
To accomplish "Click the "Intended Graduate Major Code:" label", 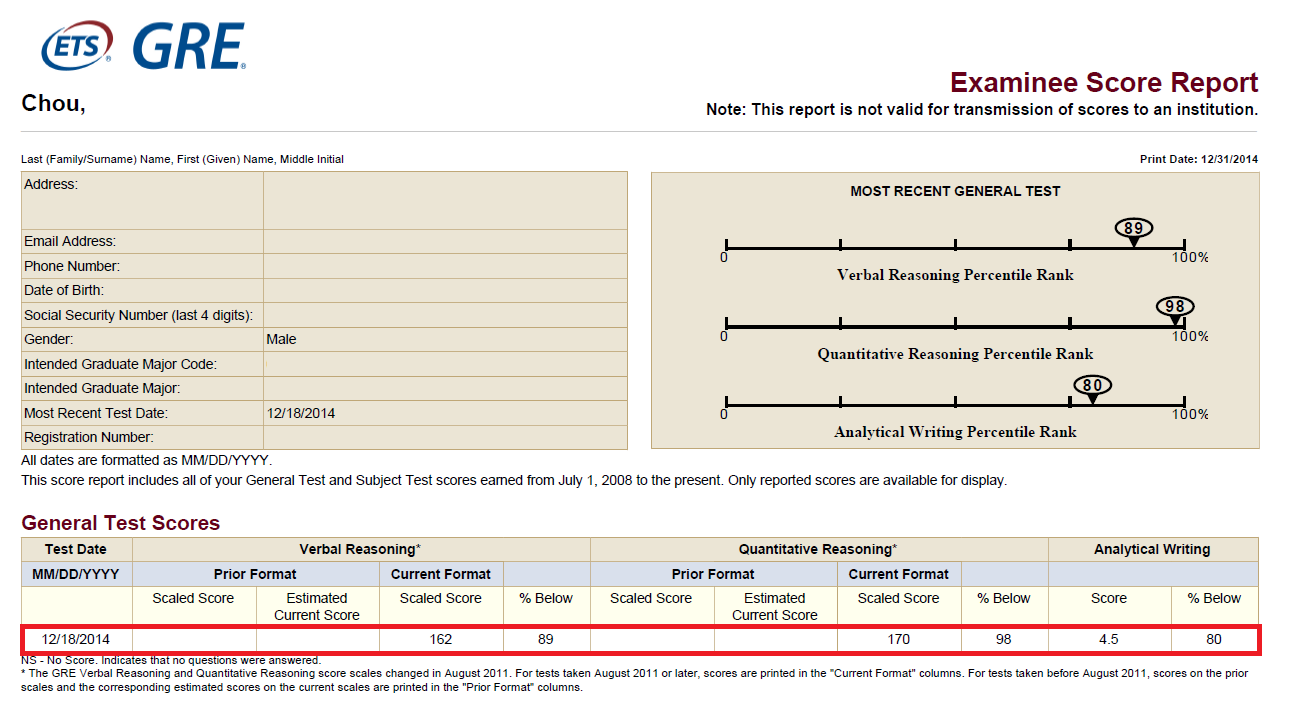I will [x=120, y=364].
